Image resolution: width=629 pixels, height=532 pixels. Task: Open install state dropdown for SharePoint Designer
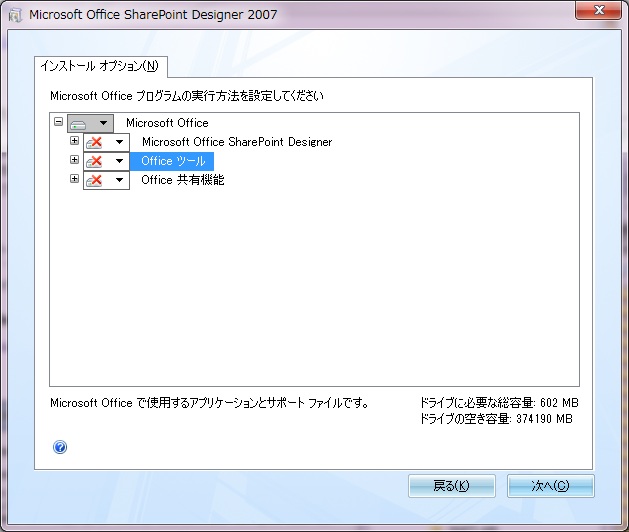click(x=106, y=142)
